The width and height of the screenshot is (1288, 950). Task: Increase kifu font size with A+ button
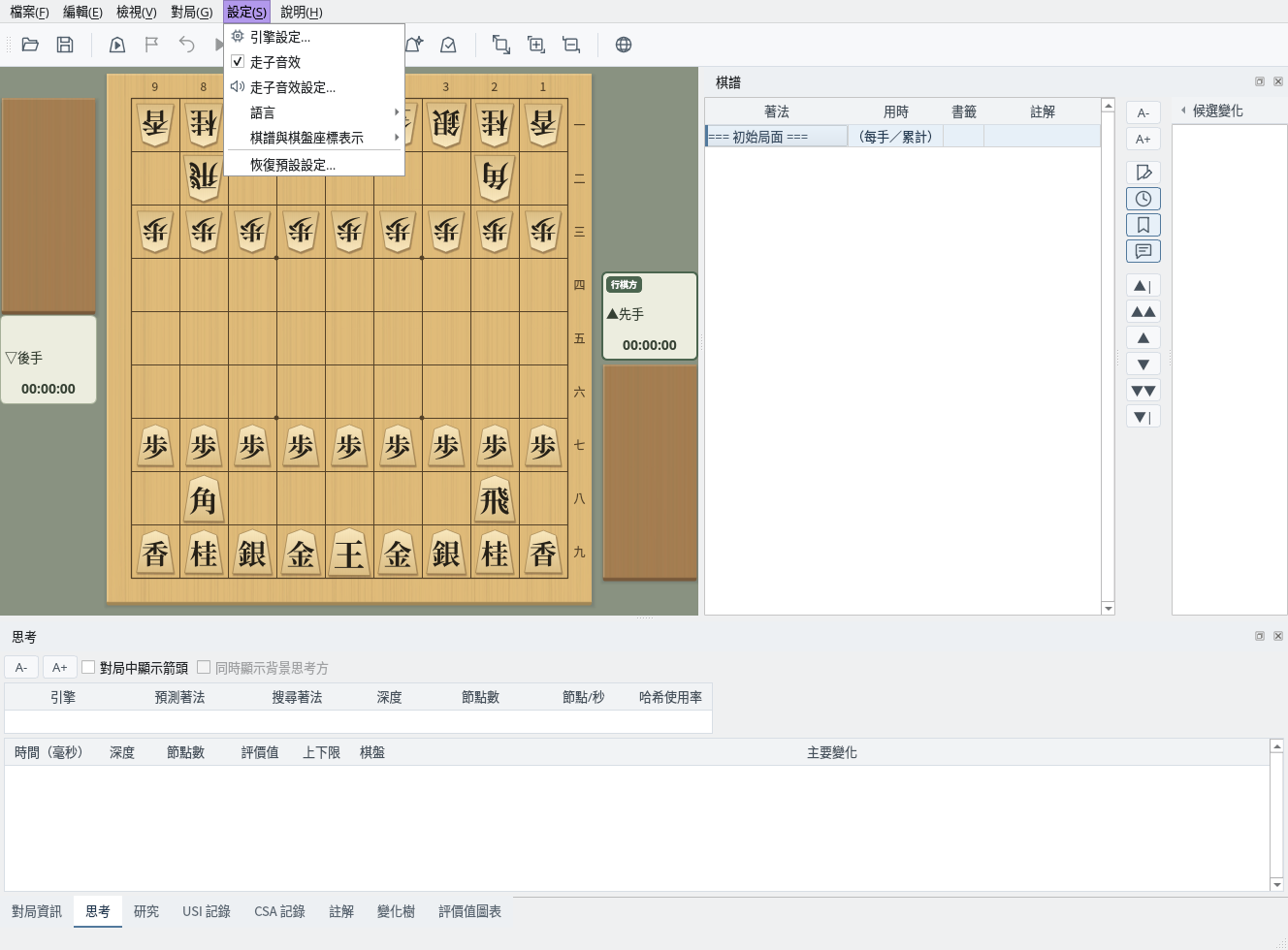pos(1143,140)
